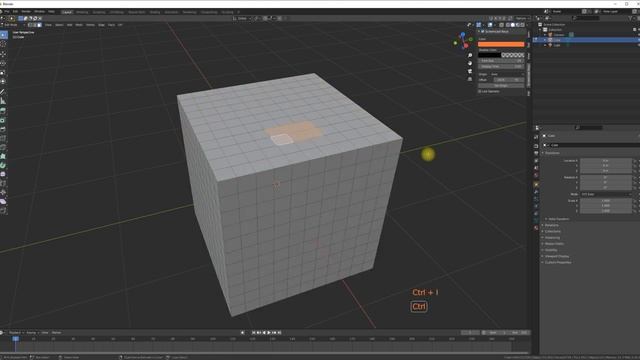
Task: Select the Move tool
Action: (x=3, y=54)
